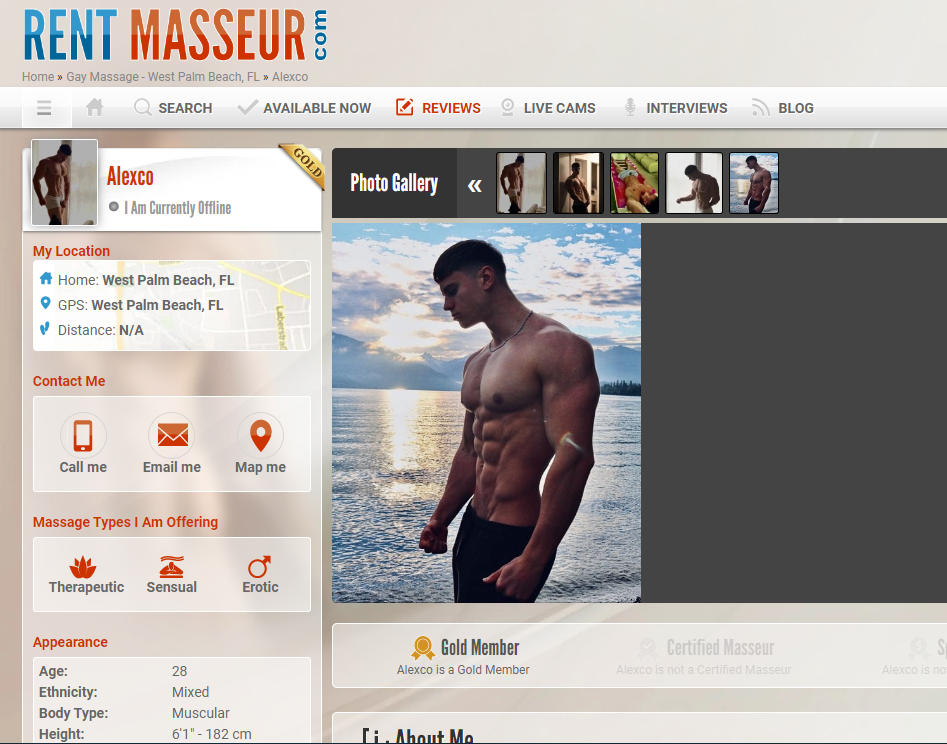Click the Live Cams webcam icon

click(508, 107)
